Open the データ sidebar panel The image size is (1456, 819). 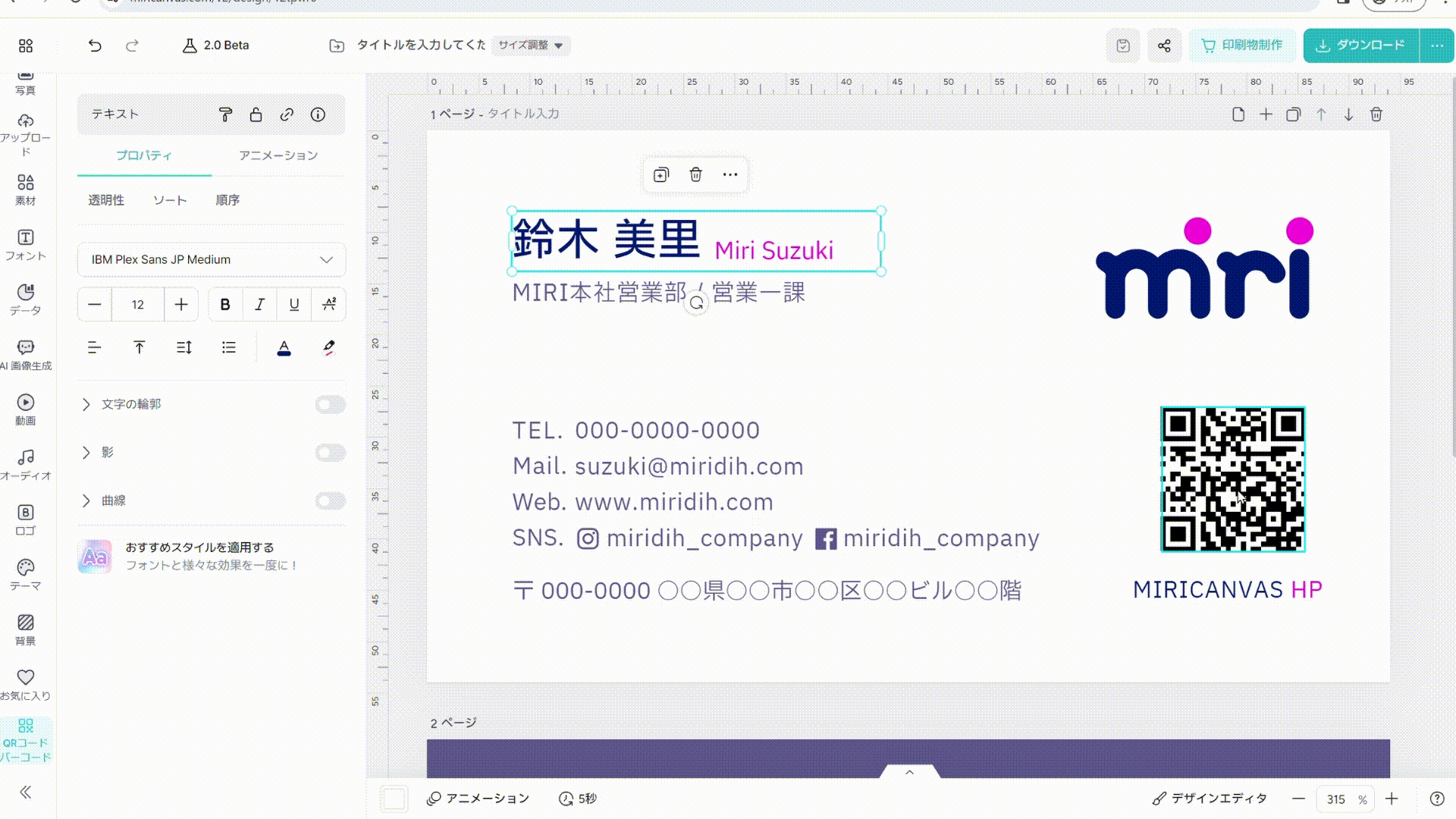(x=26, y=300)
